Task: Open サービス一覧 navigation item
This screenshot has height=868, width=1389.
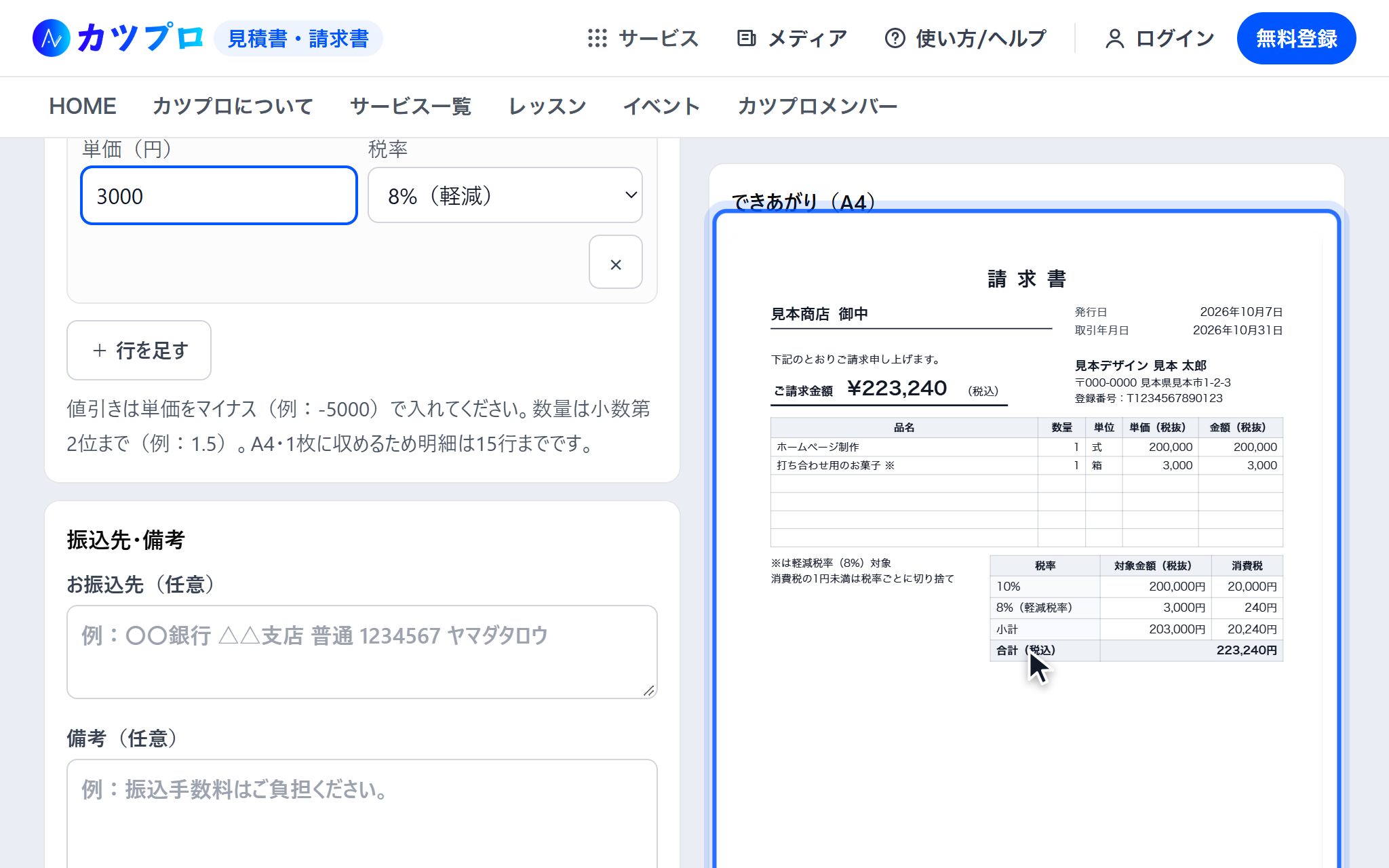Action: 410,106
